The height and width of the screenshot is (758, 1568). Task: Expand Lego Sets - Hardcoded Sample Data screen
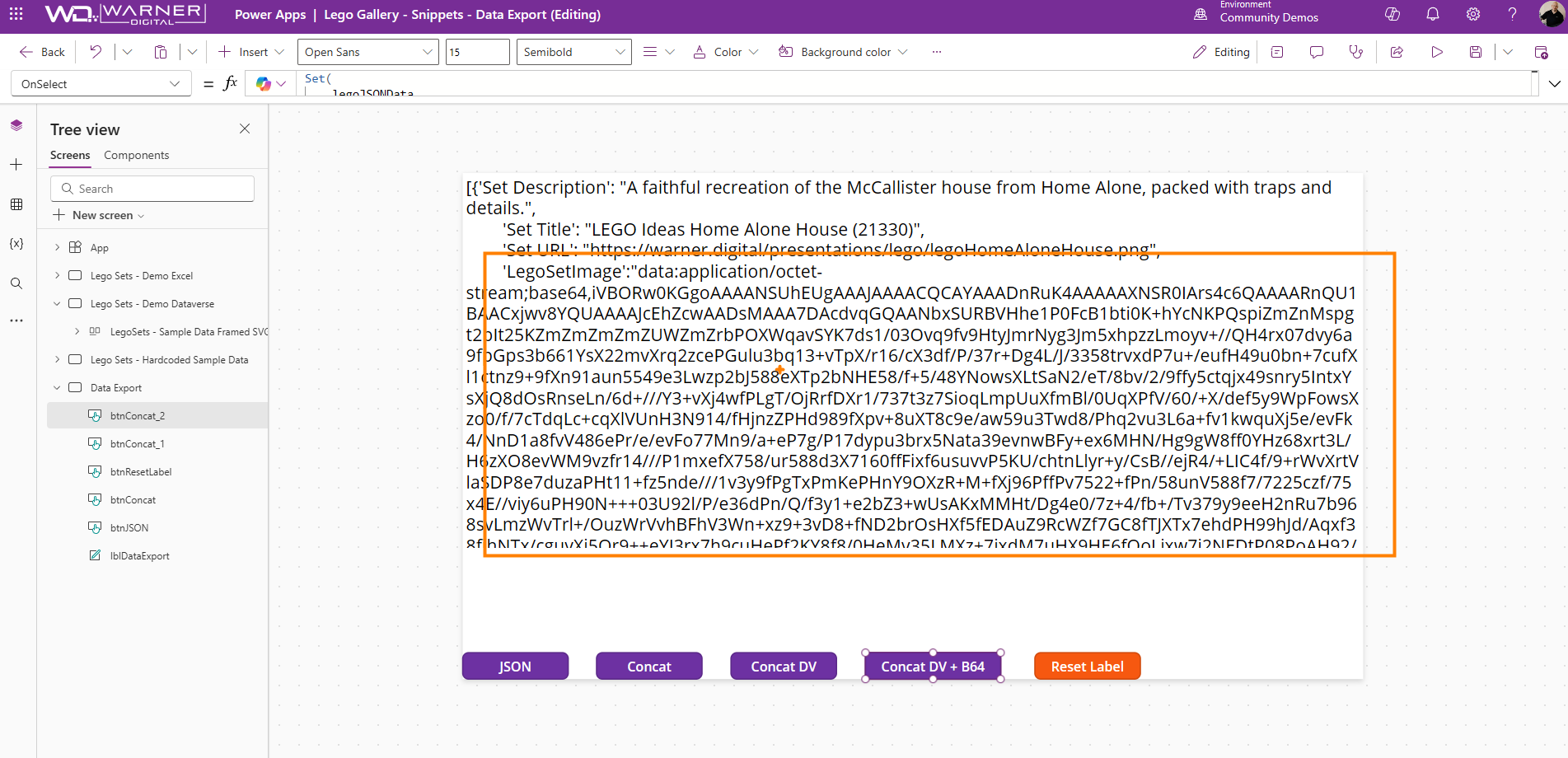pos(57,359)
